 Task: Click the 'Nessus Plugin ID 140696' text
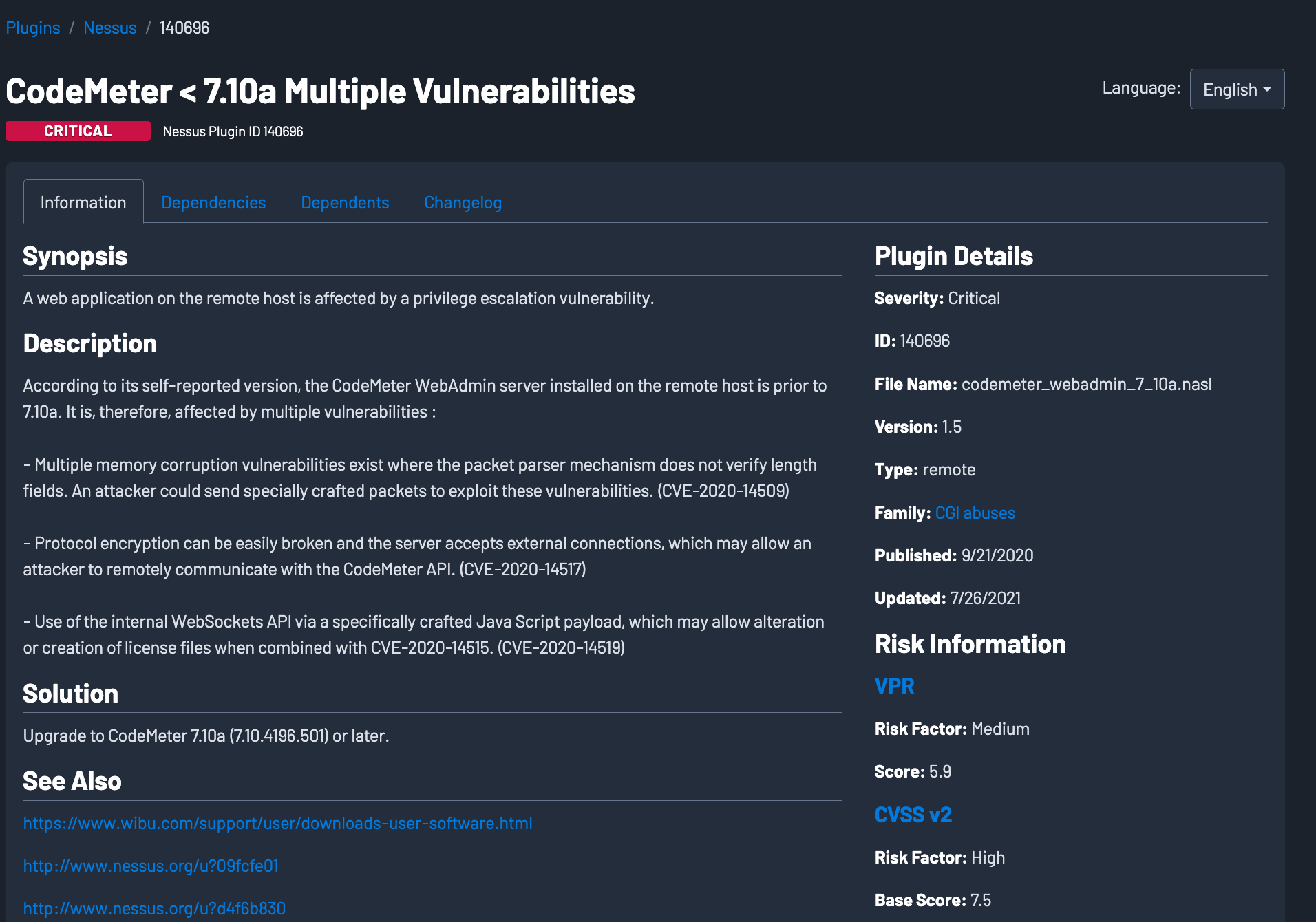coord(233,131)
